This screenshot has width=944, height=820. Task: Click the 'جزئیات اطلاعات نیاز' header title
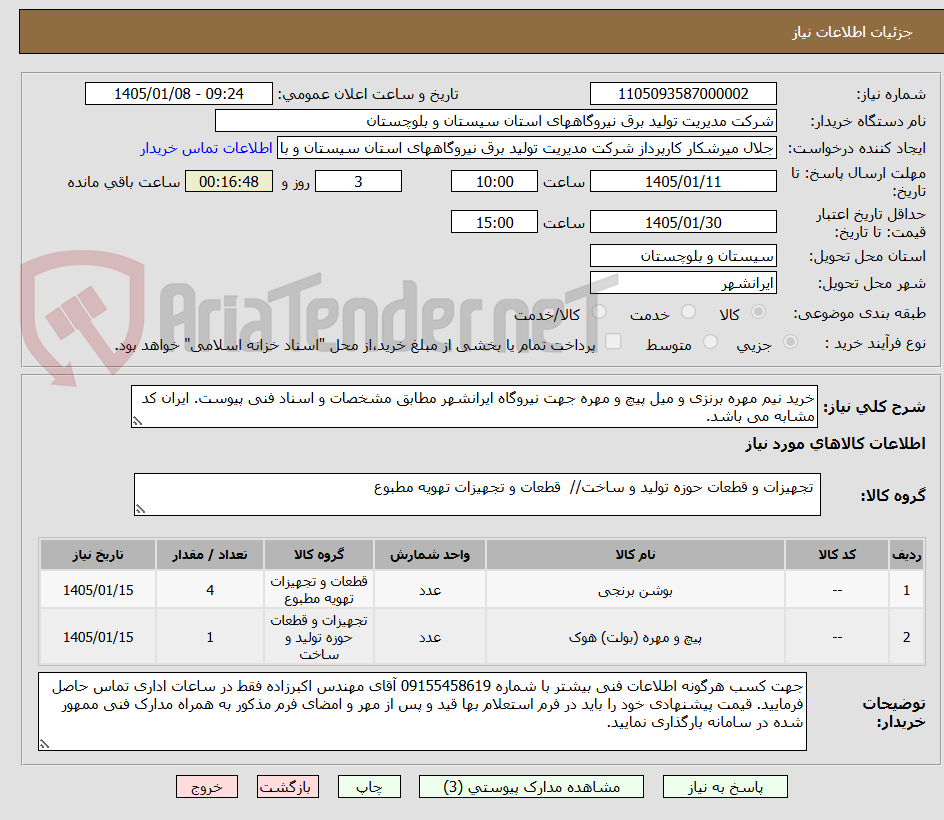tap(852, 32)
